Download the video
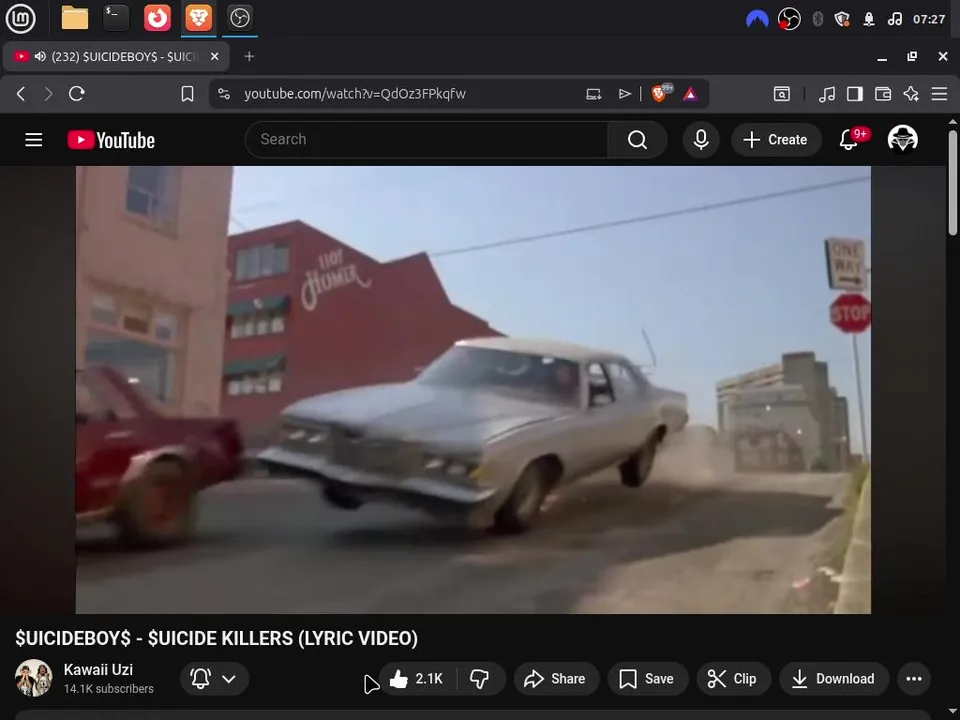 tap(834, 678)
